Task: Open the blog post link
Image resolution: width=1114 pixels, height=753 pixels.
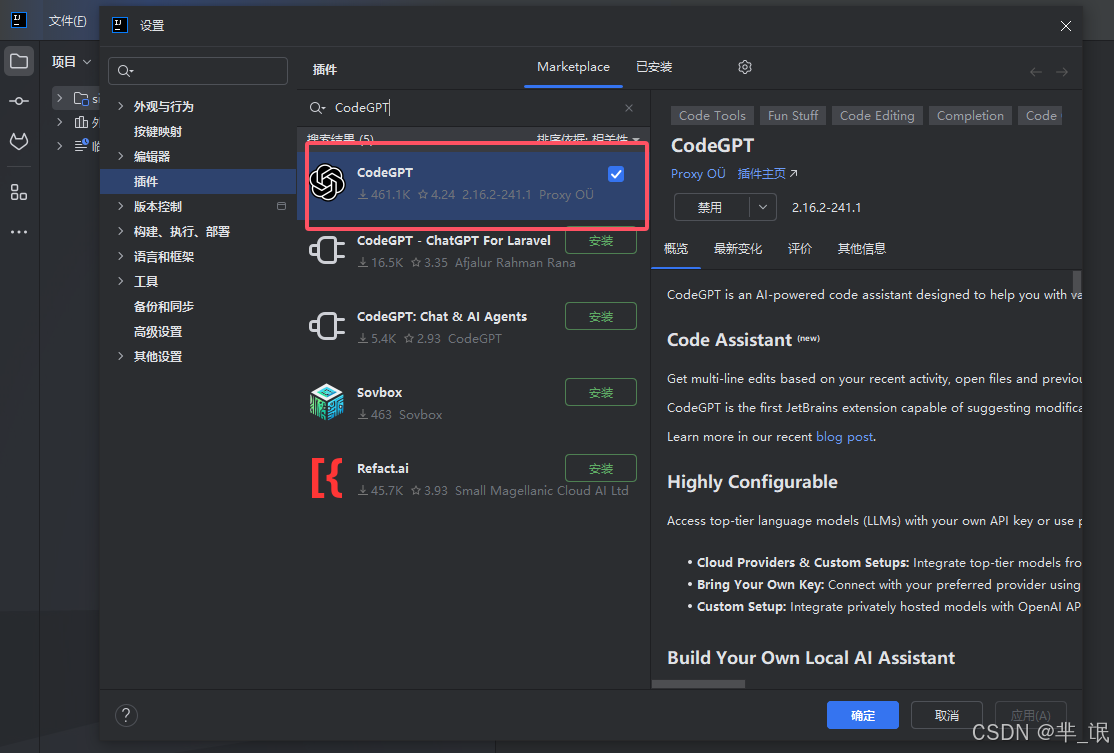Action: pyautogui.click(x=845, y=437)
